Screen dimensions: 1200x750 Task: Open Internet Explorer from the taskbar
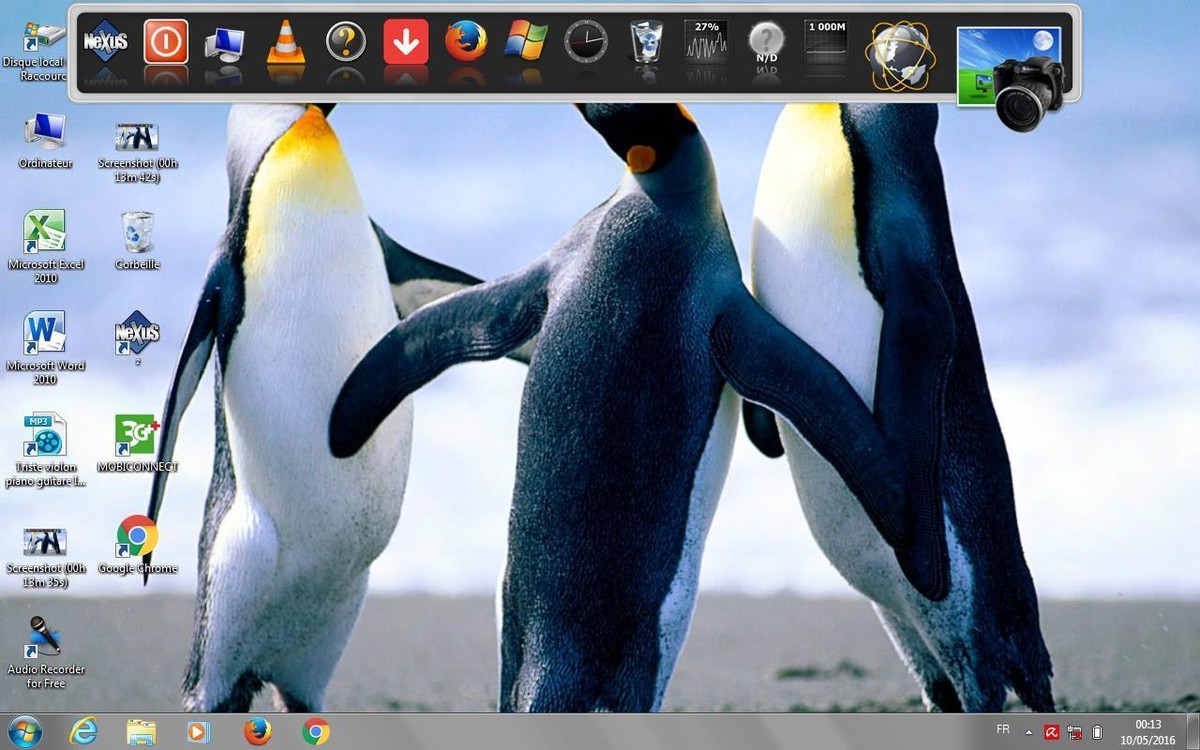click(83, 732)
